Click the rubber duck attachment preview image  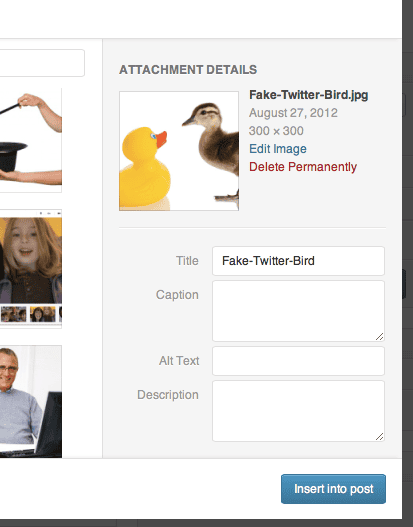[179, 151]
